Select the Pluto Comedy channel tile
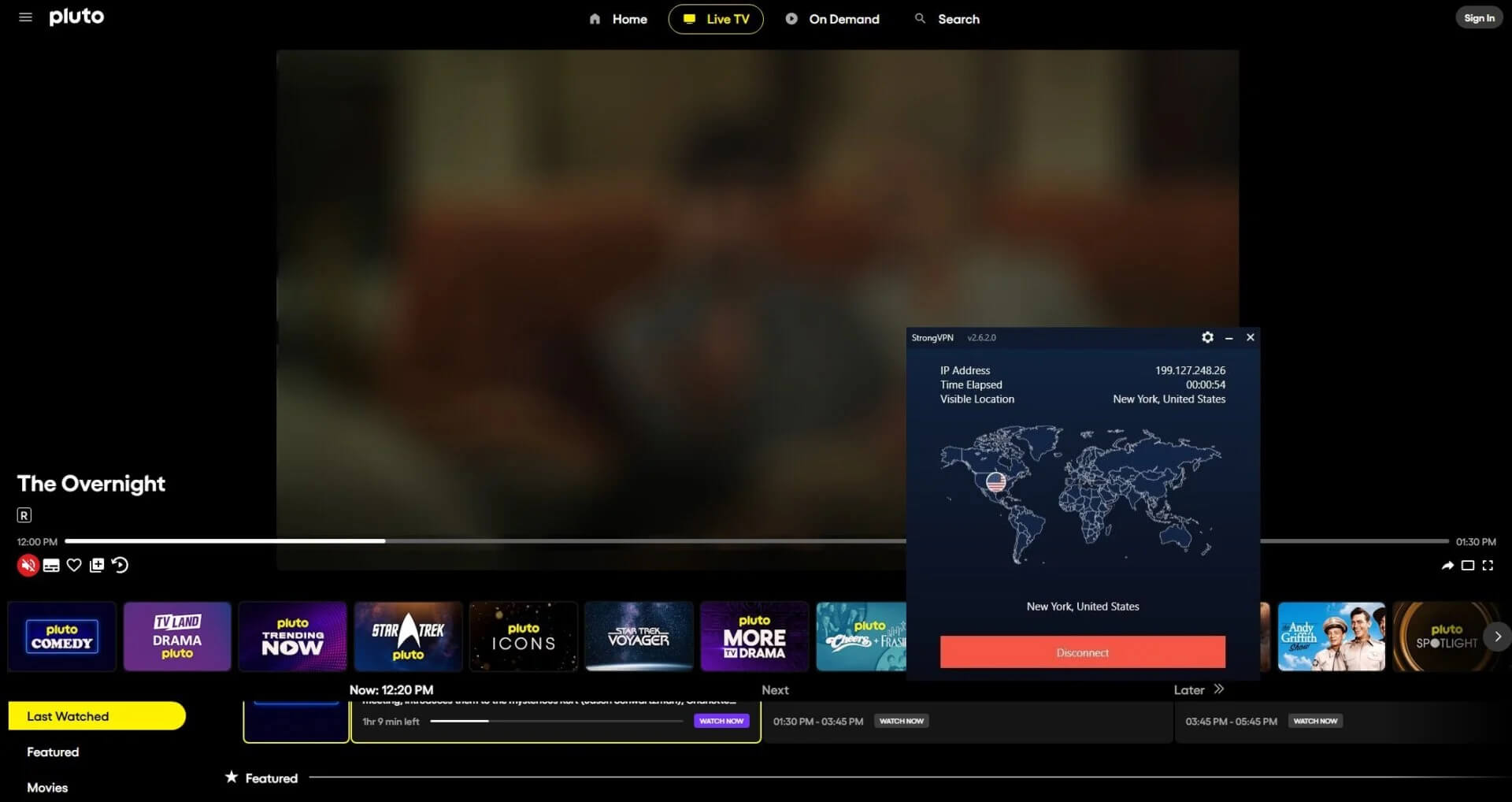The width and height of the screenshot is (1512, 802). click(62, 637)
